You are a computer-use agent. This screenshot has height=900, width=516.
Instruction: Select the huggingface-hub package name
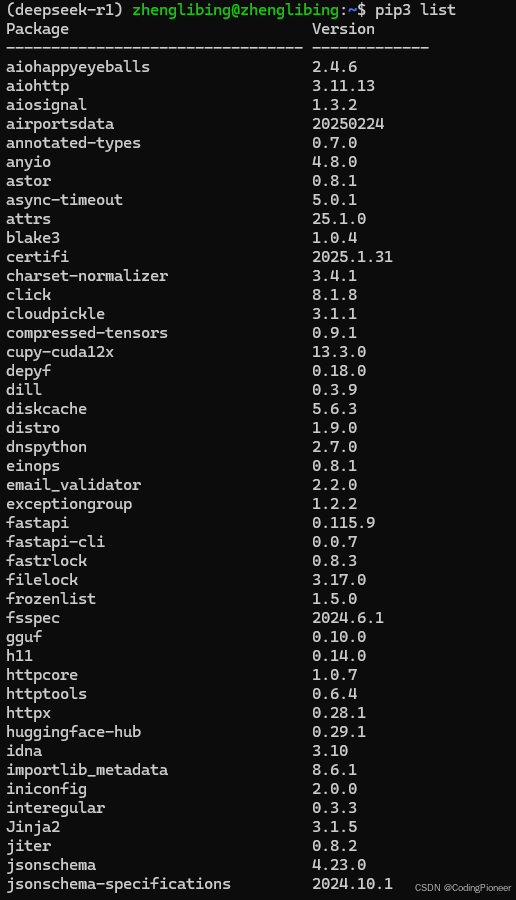(x=73, y=731)
